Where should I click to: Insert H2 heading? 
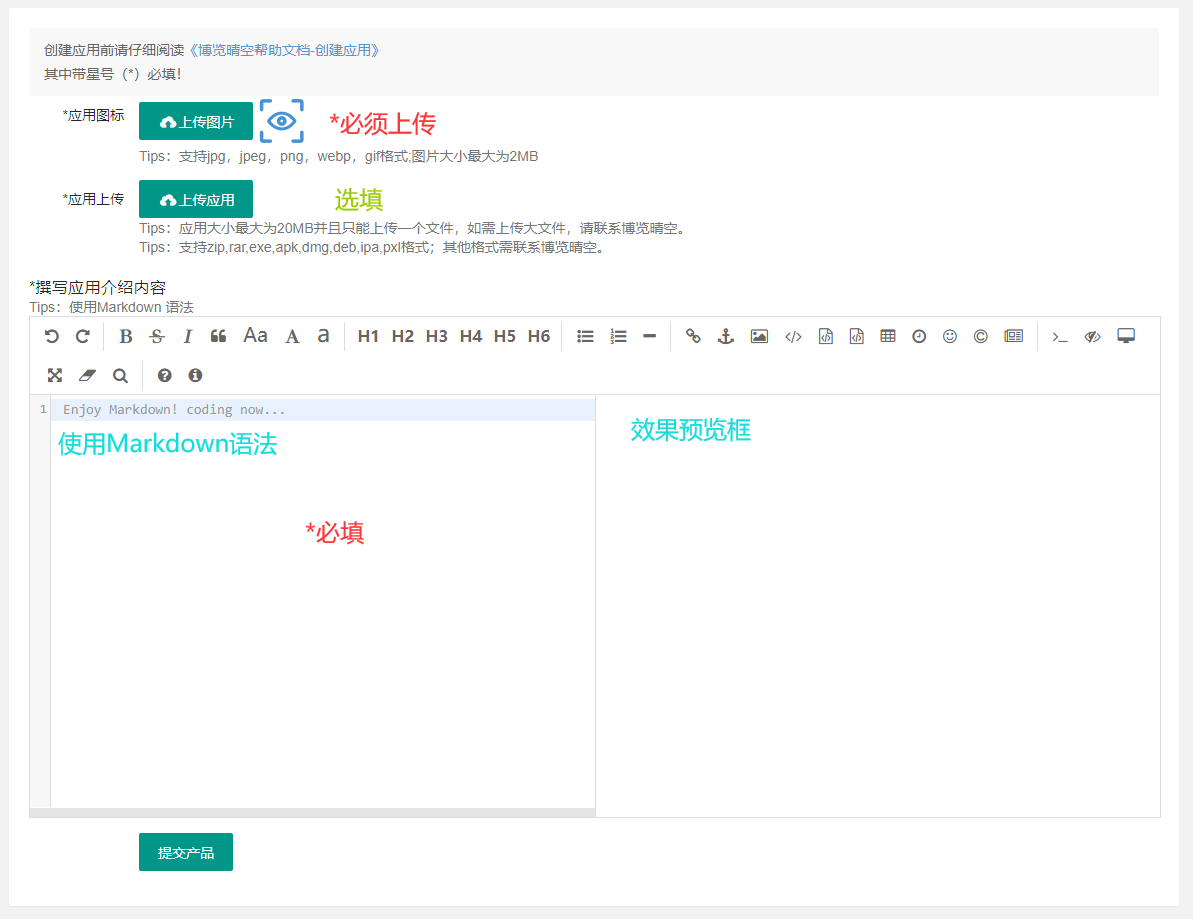tap(402, 336)
